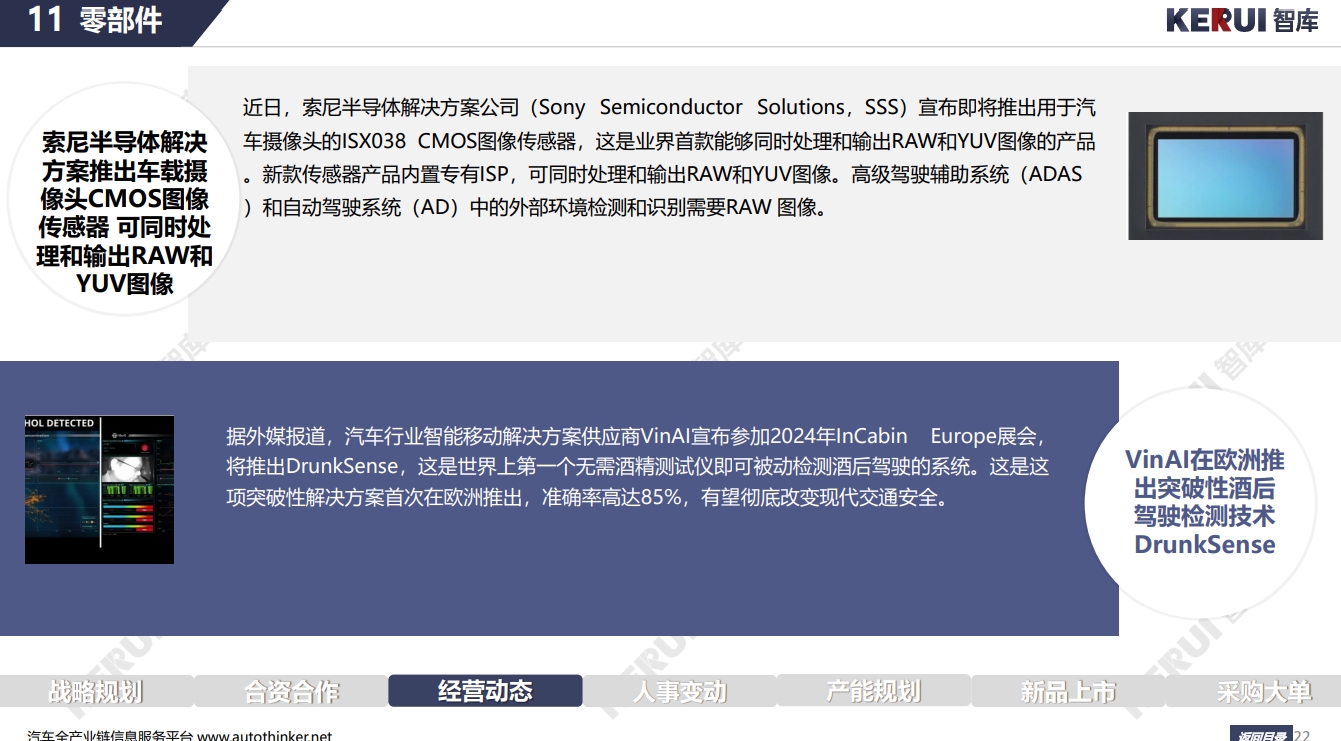Viewport: 1341px width, 741px height.
Task: Open the DrunkSense dashboard screenshot thumbnail
Action: point(99,489)
